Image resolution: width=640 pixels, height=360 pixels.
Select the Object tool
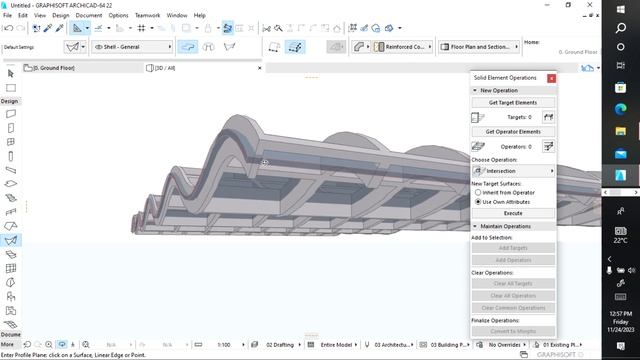point(11,297)
